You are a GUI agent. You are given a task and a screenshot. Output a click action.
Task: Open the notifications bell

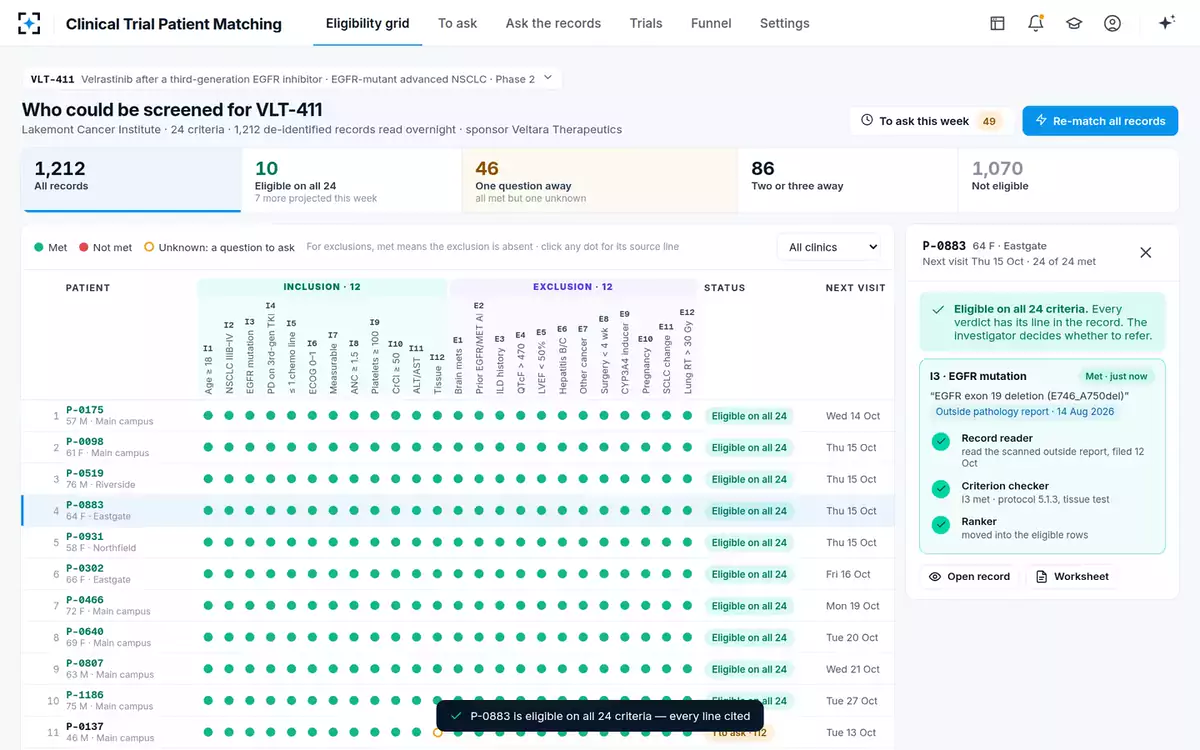[1036, 23]
